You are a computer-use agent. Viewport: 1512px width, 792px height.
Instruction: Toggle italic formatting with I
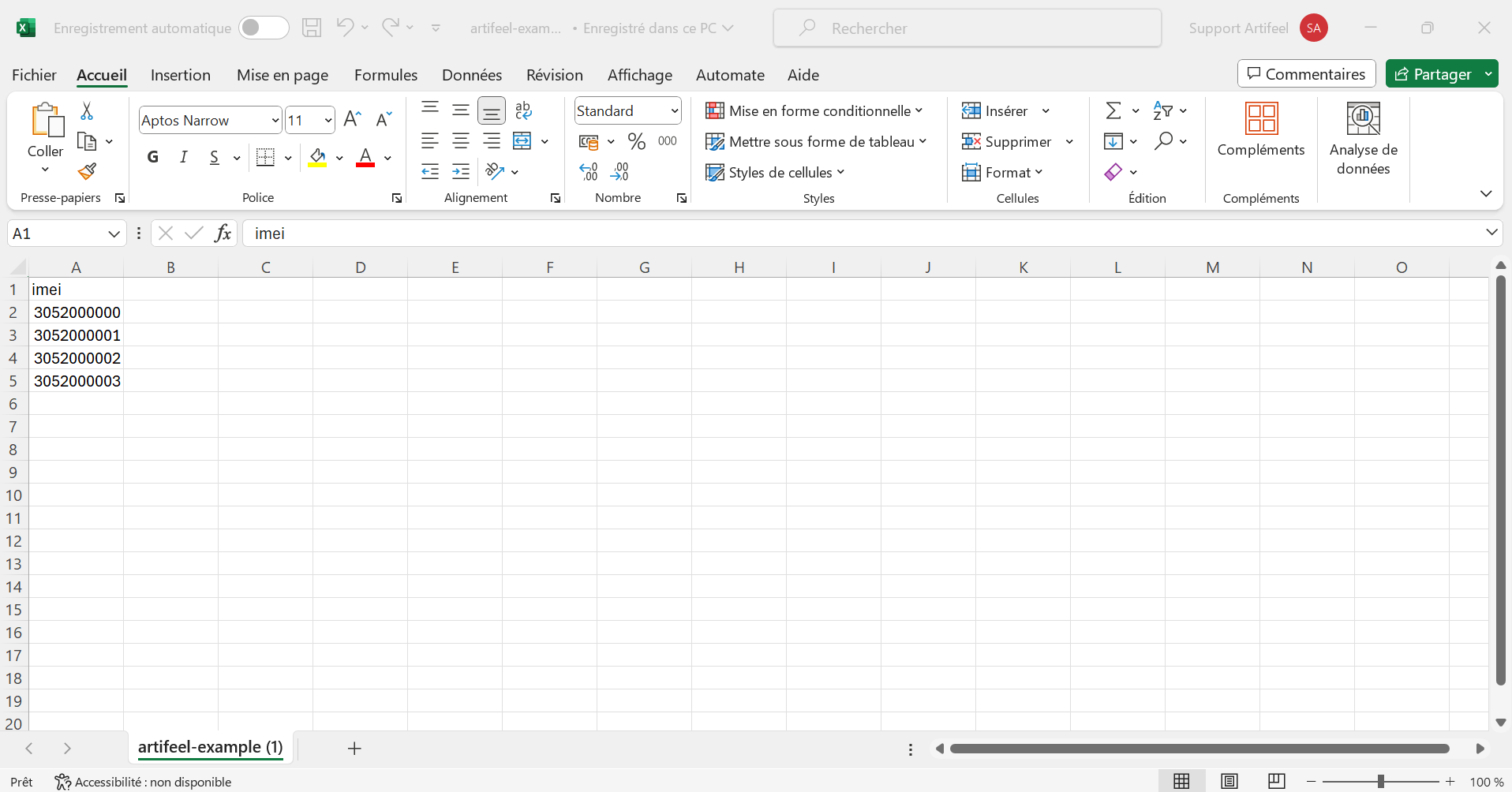(183, 158)
